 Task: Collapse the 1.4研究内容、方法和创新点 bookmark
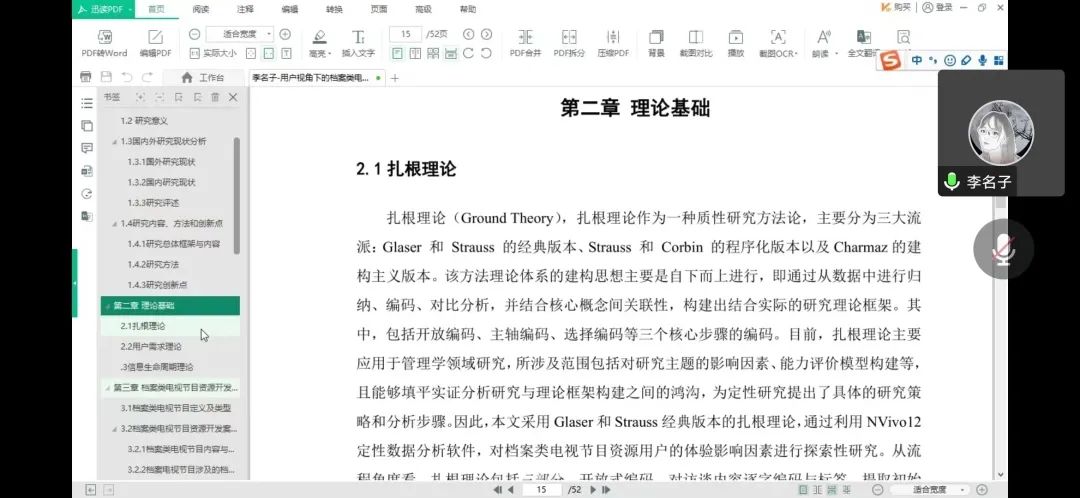coord(114,223)
